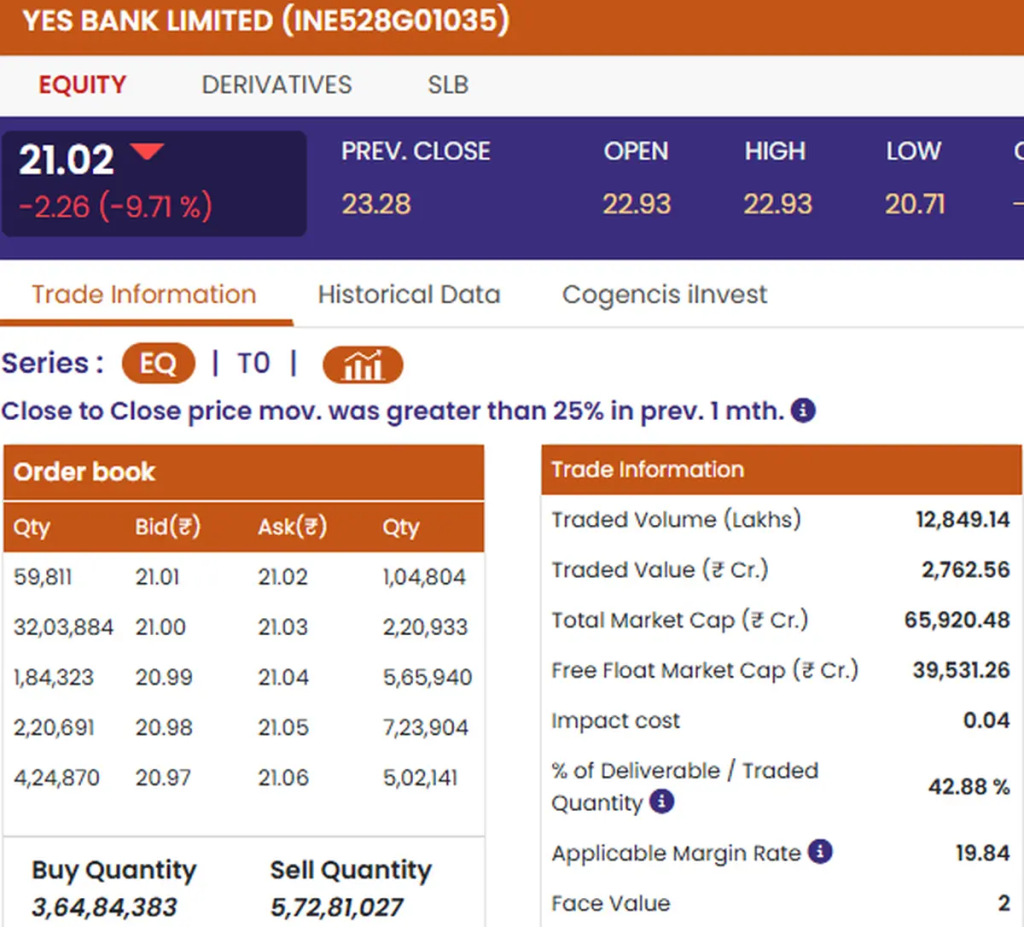Click the Low value 20.71
1024x927 pixels.
915,204
